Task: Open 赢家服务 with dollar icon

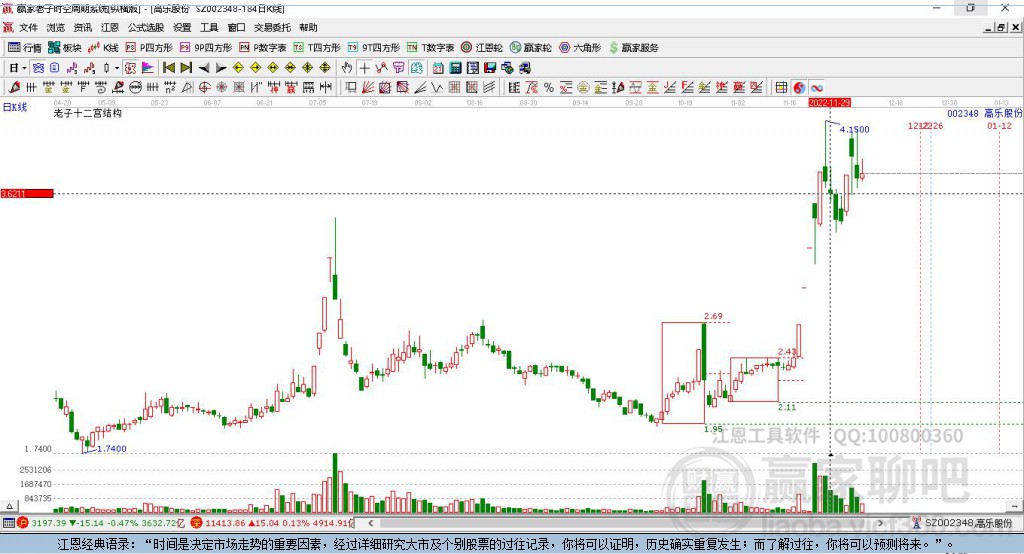Action: point(633,48)
